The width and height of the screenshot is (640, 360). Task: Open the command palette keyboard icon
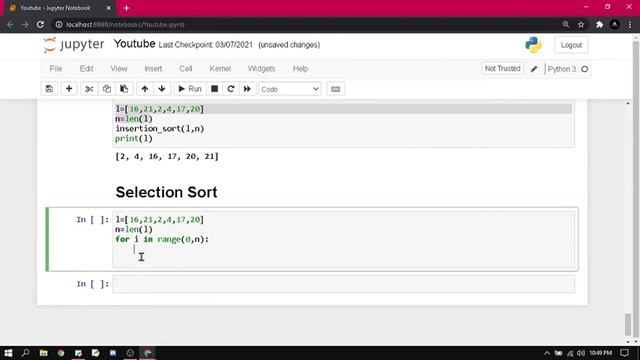tap(336, 89)
